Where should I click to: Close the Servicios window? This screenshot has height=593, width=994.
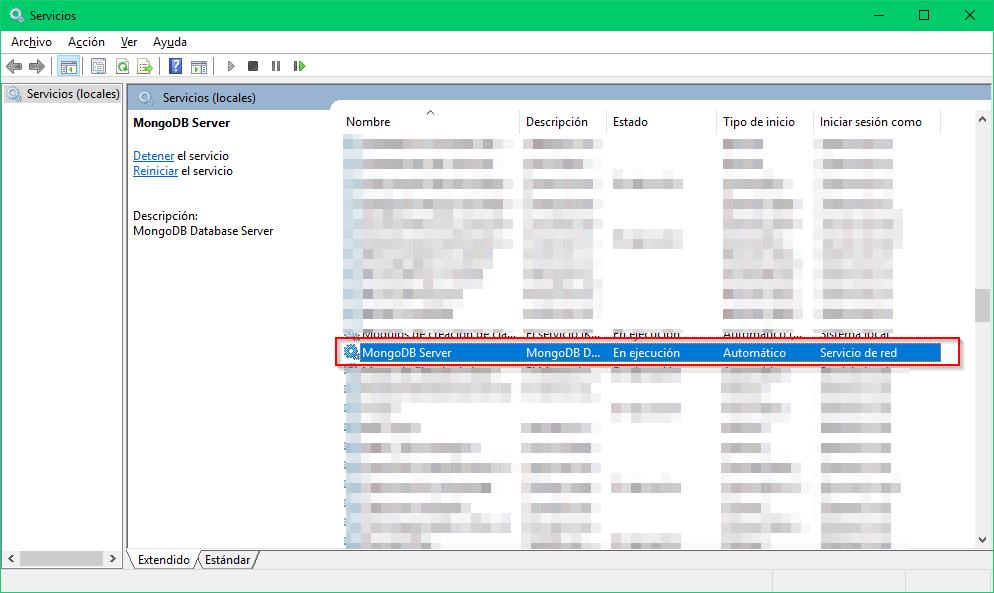(970, 15)
